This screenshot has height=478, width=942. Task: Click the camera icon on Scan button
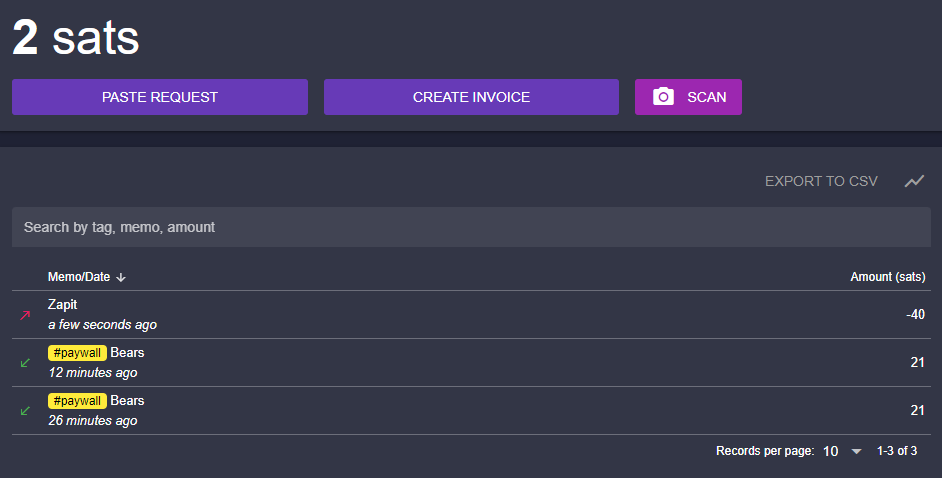[x=663, y=97]
